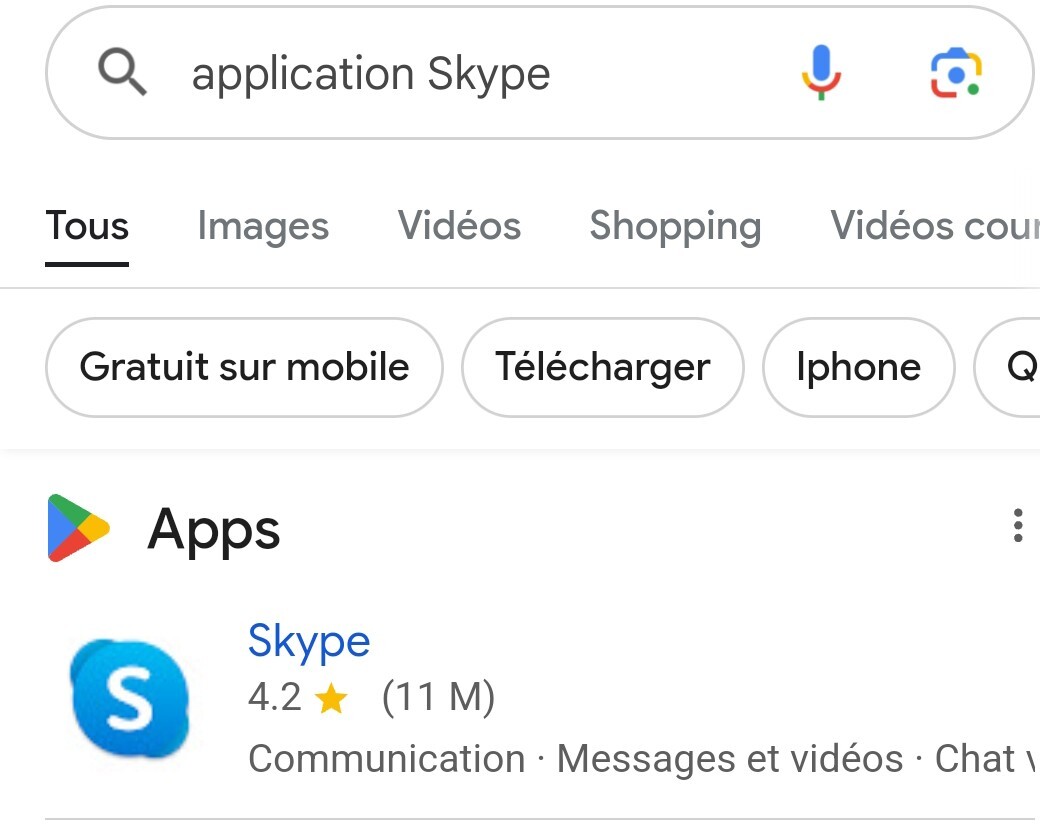Switch to the Vidéos tab

pyautogui.click(x=459, y=227)
